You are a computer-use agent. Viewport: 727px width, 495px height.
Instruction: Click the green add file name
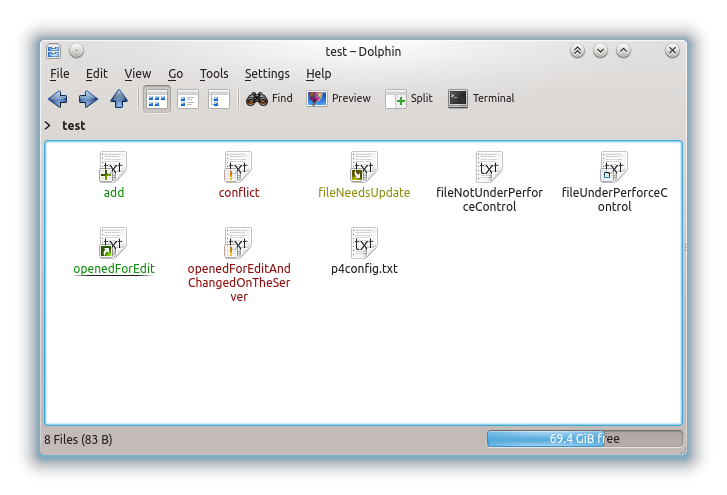pyautogui.click(x=114, y=193)
